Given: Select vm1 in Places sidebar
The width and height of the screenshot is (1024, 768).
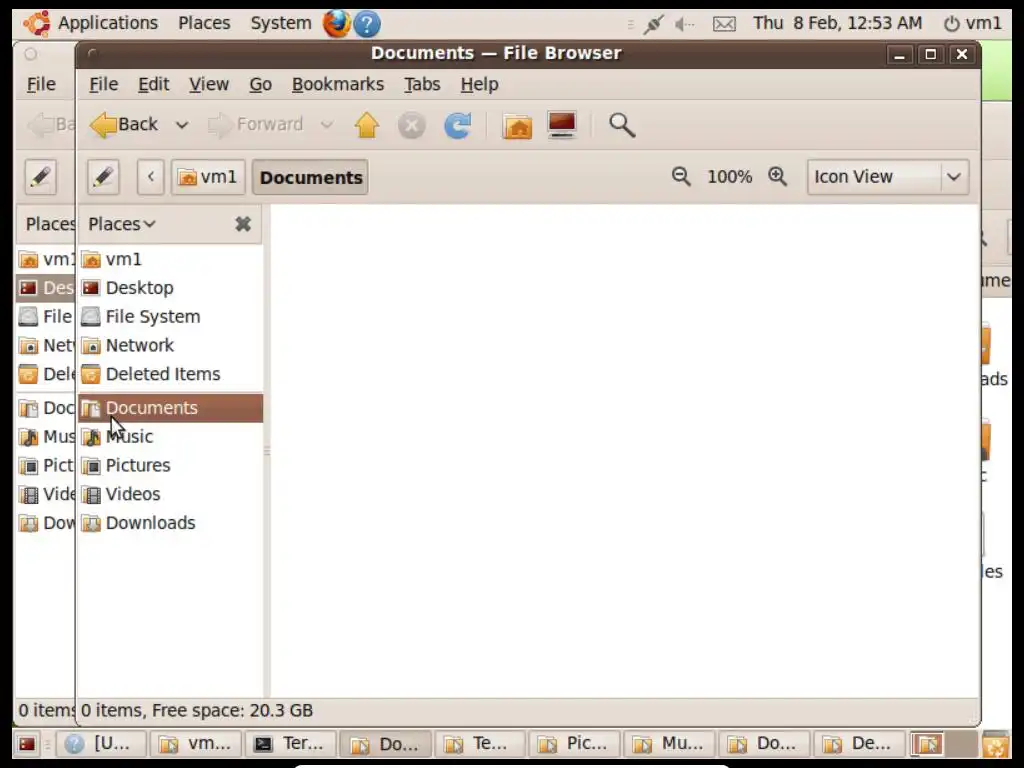Looking at the screenshot, I should click(170, 259).
